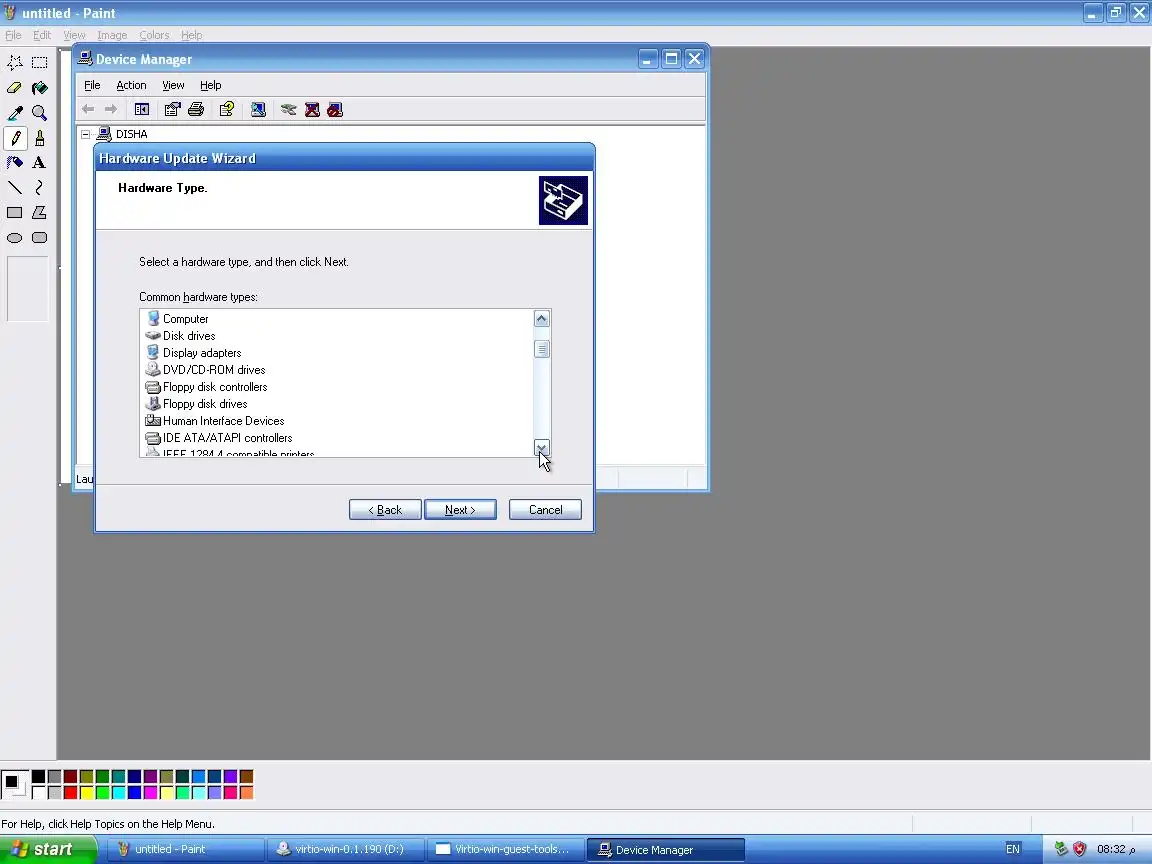Pick the Fill With Color bucket tool
Viewport: 1152px width, 864px height.
[40, 87]
